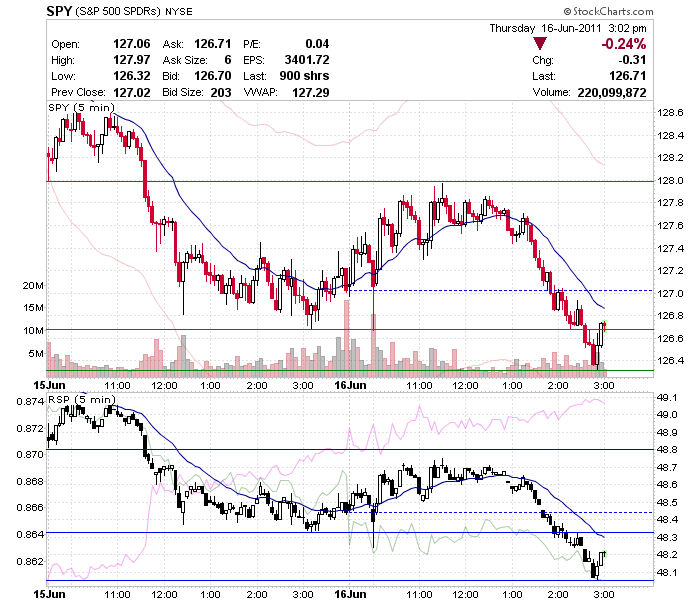700x603 pixels.
Task: Click the 0.864 ratio label on RSP chart
Action: 30,535
